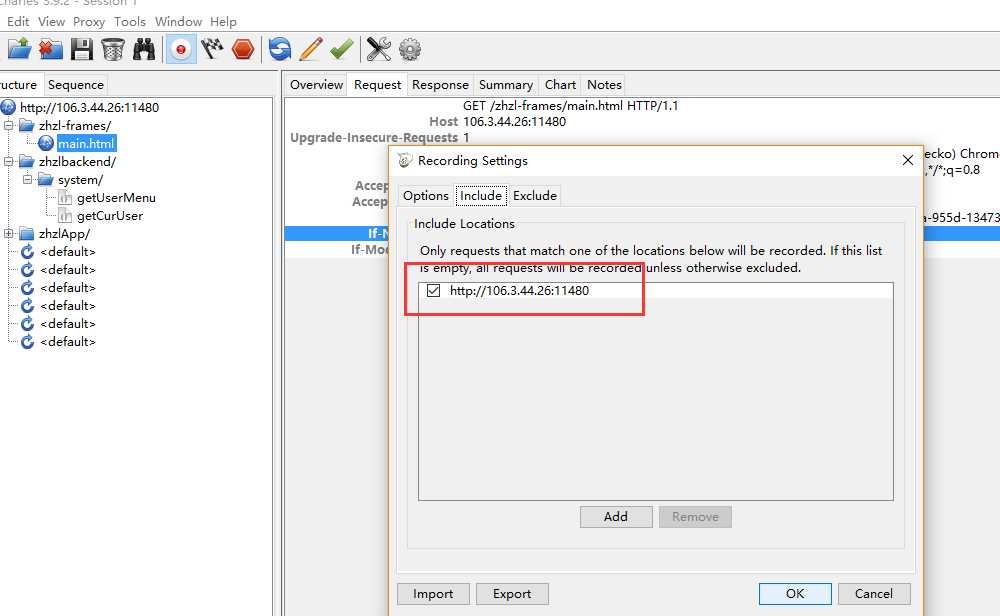
Task: Click the Open Session folder icon
Action: [x=19, y=49]
